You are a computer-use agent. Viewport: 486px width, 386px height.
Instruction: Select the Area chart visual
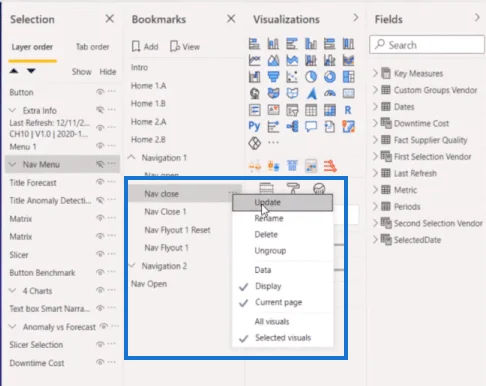(x=273, y=60)
